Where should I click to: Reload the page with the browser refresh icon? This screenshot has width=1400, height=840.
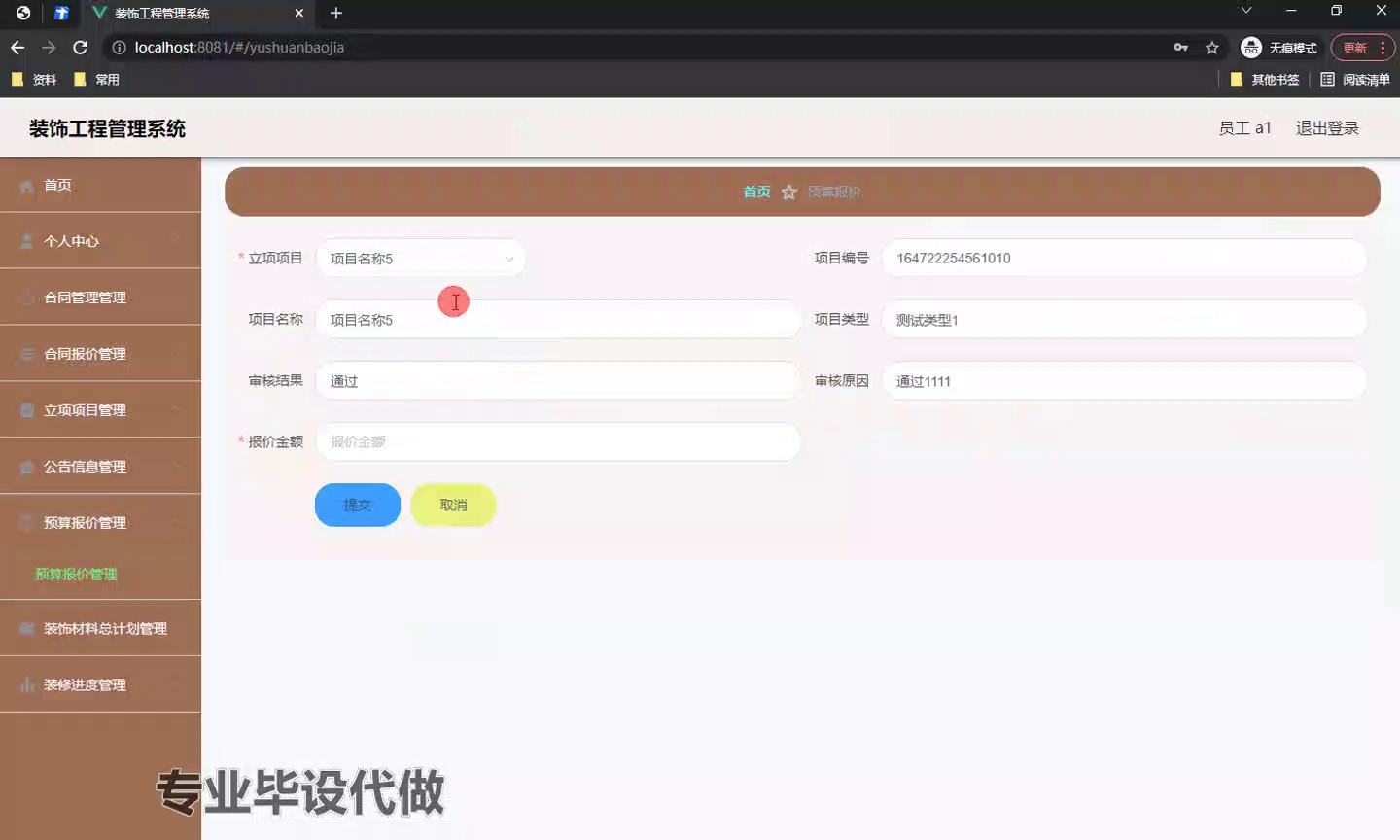pos(81,48)
